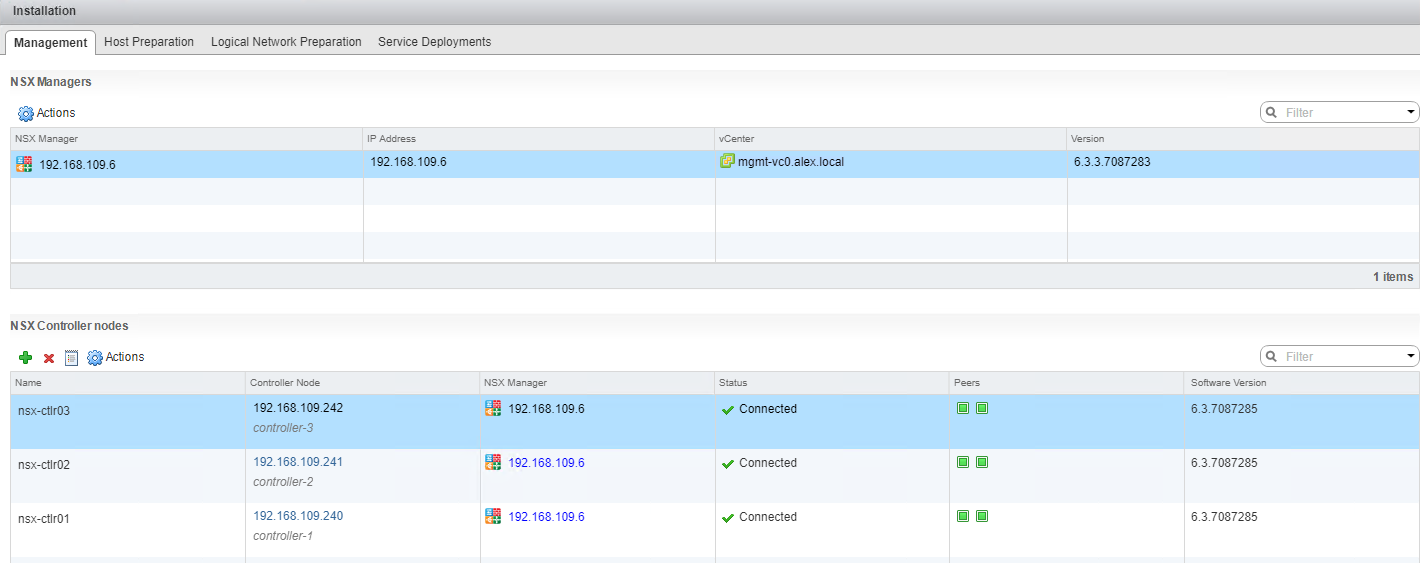Viewport: 1420px width, 563px height.
Task: Click the NSX Manager icon beside 192.168.109.6 in top table
Action: [x=24, y=164]
